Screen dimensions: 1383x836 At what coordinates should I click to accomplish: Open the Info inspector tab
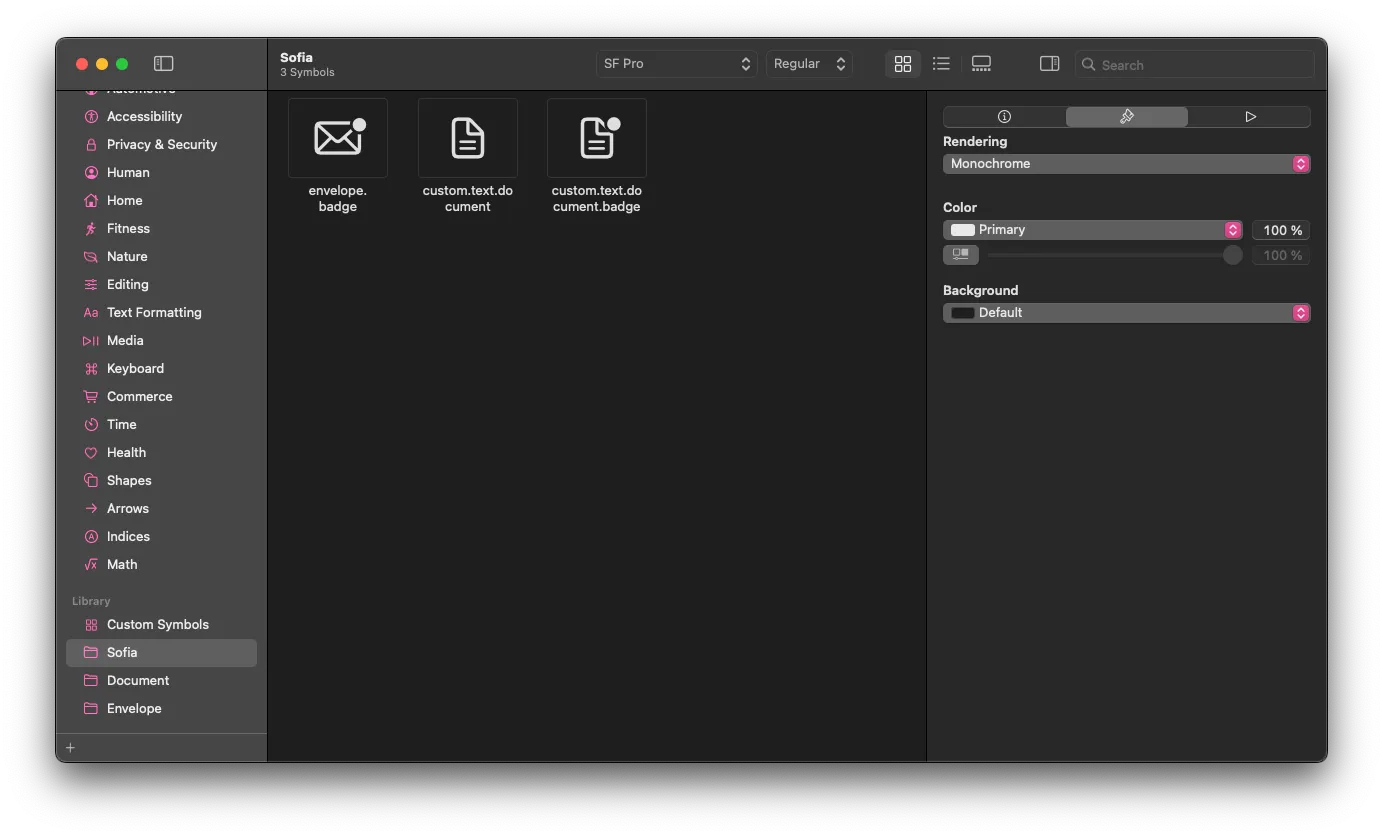1004,117
